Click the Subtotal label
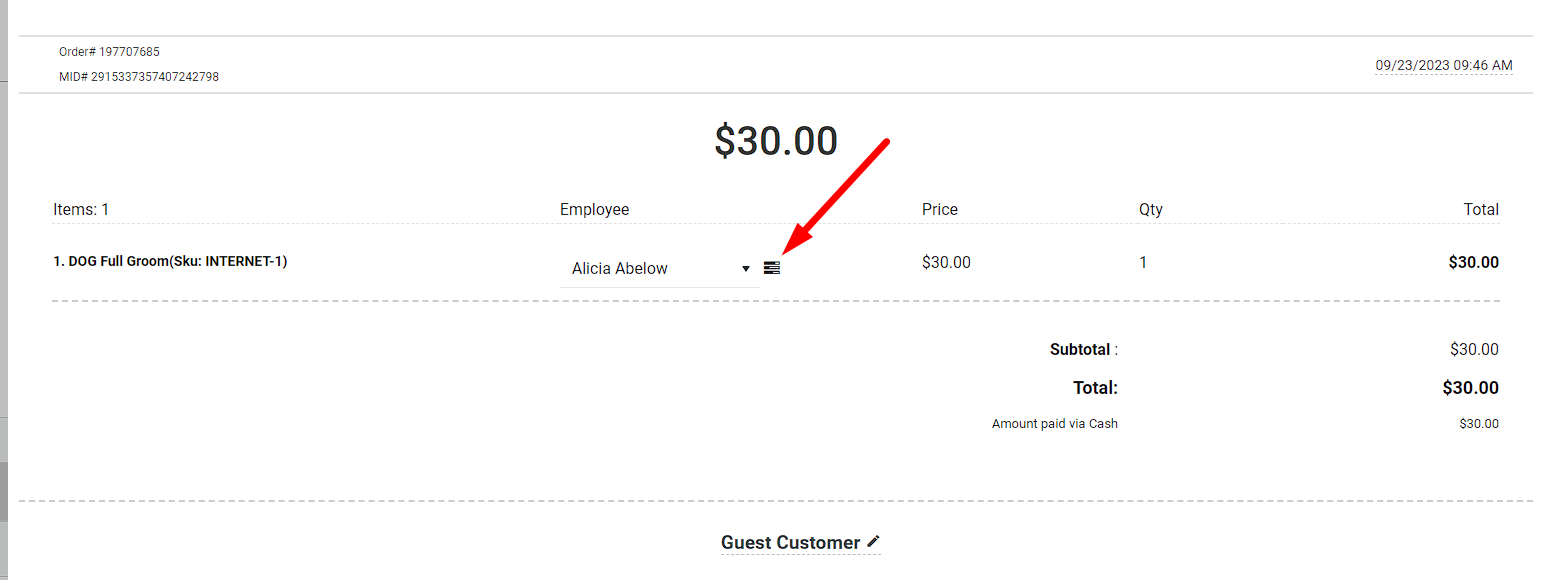The image size is (1543, 580). [x=1081, y=350]
